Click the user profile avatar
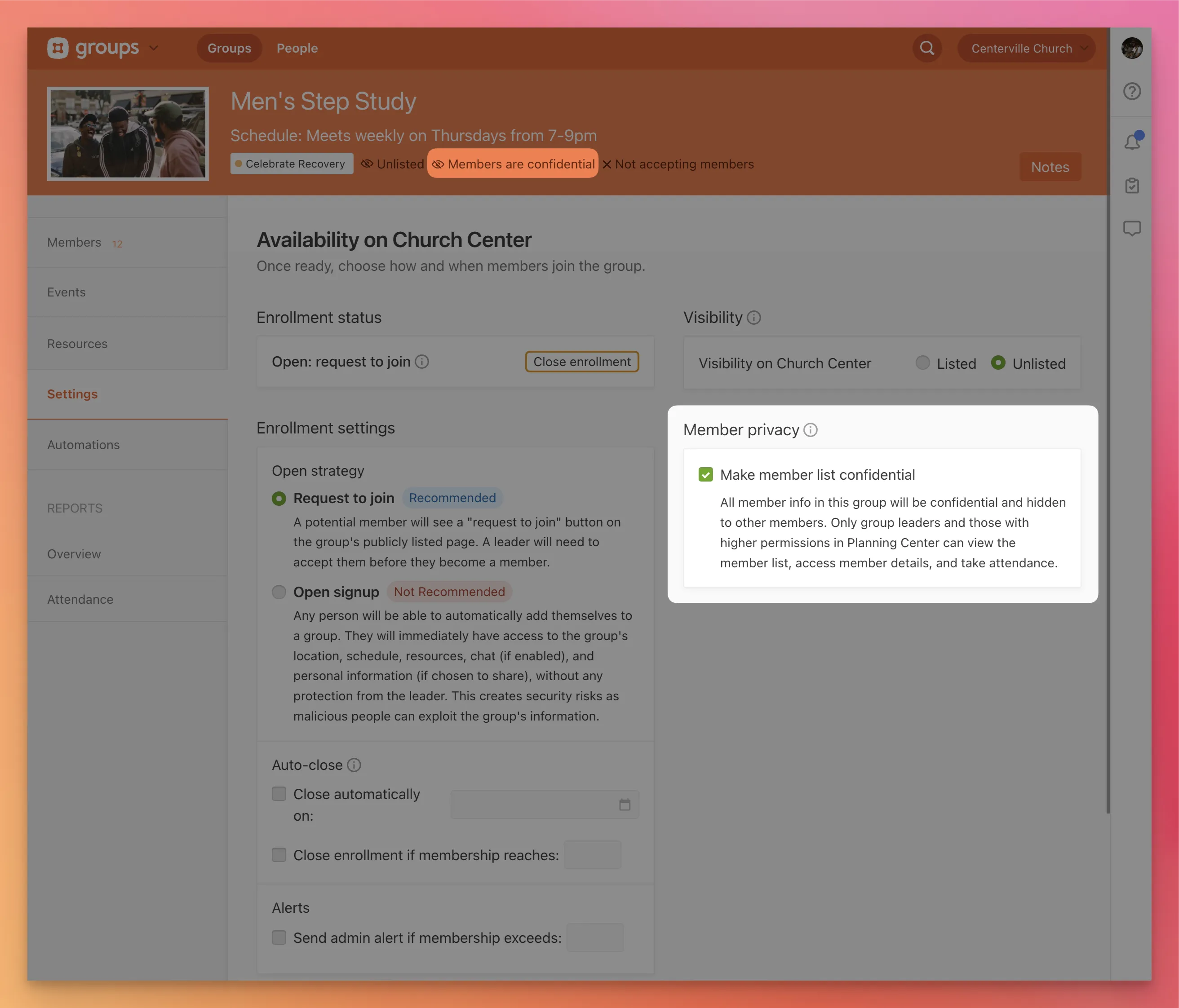1179x1008 pixels. 1132,49
